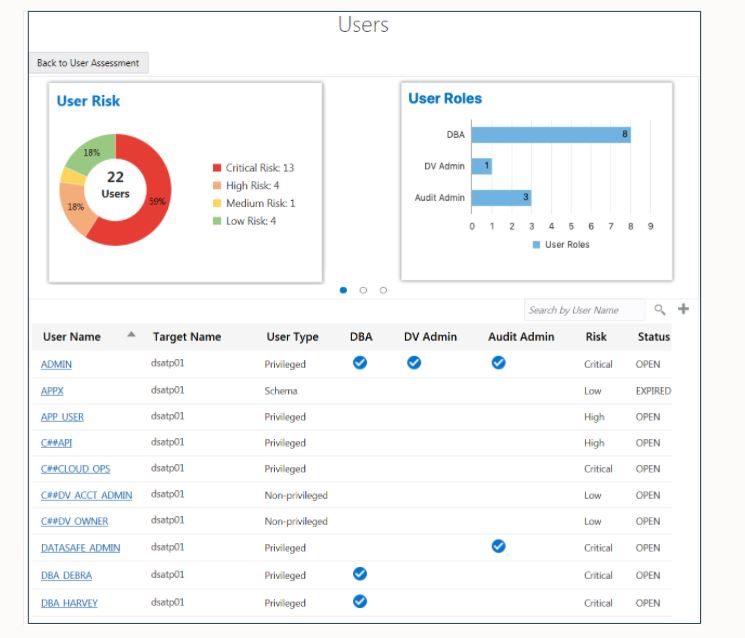Click the yellow medium risk donut segment
745x638 pixels.
pos(73,176)
